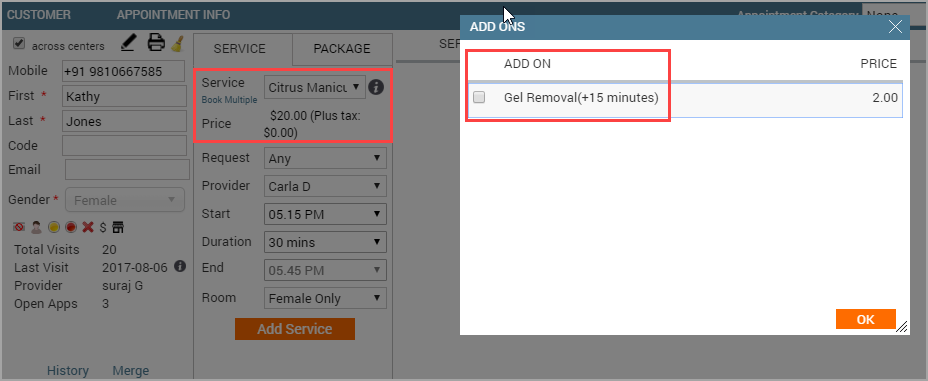Click the Last Visit date 2017-08-06
928x381 pixels.
coord(135,267)
